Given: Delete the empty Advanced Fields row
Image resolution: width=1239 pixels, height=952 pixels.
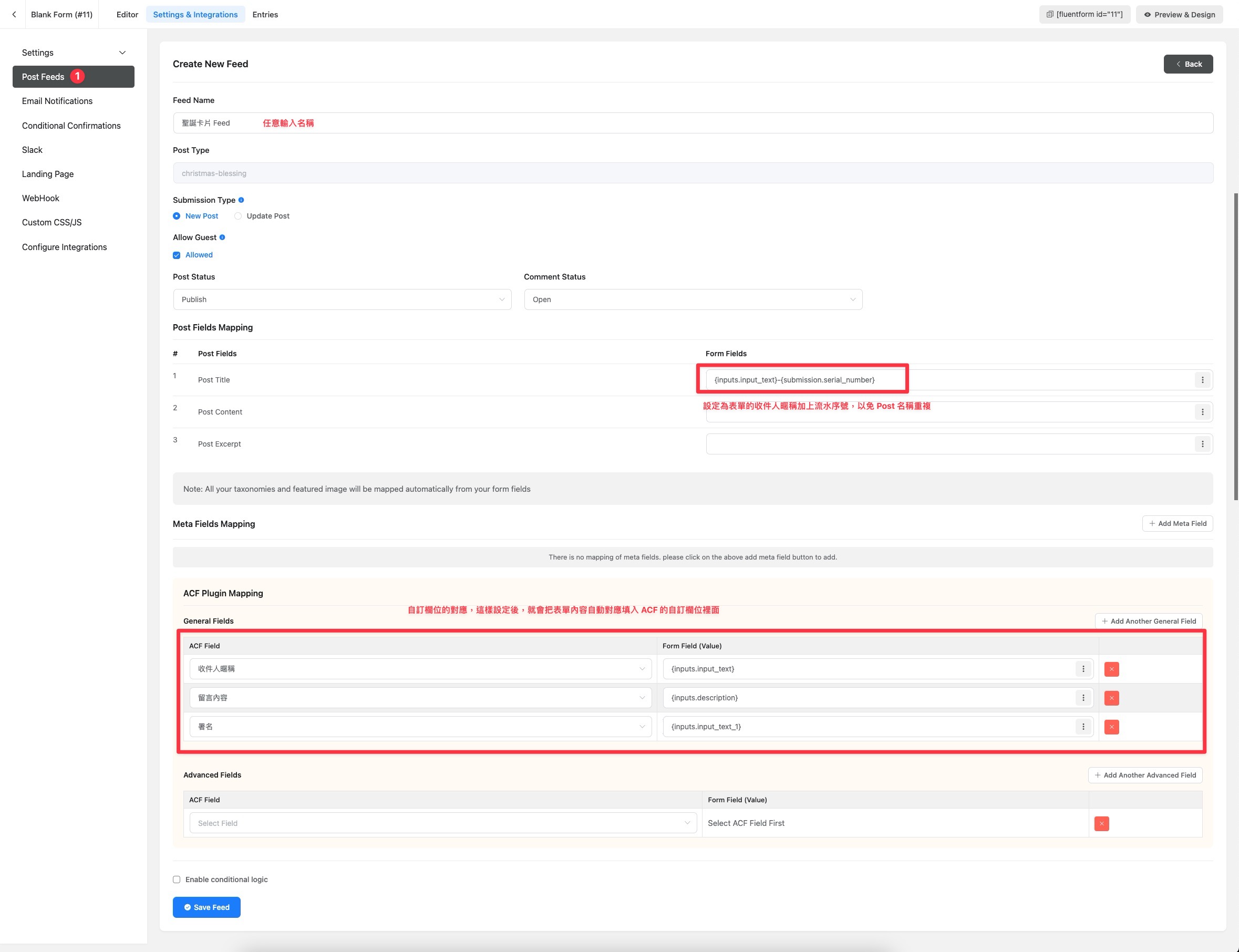Looking at the screenshot, I should tap(1101, 823).
